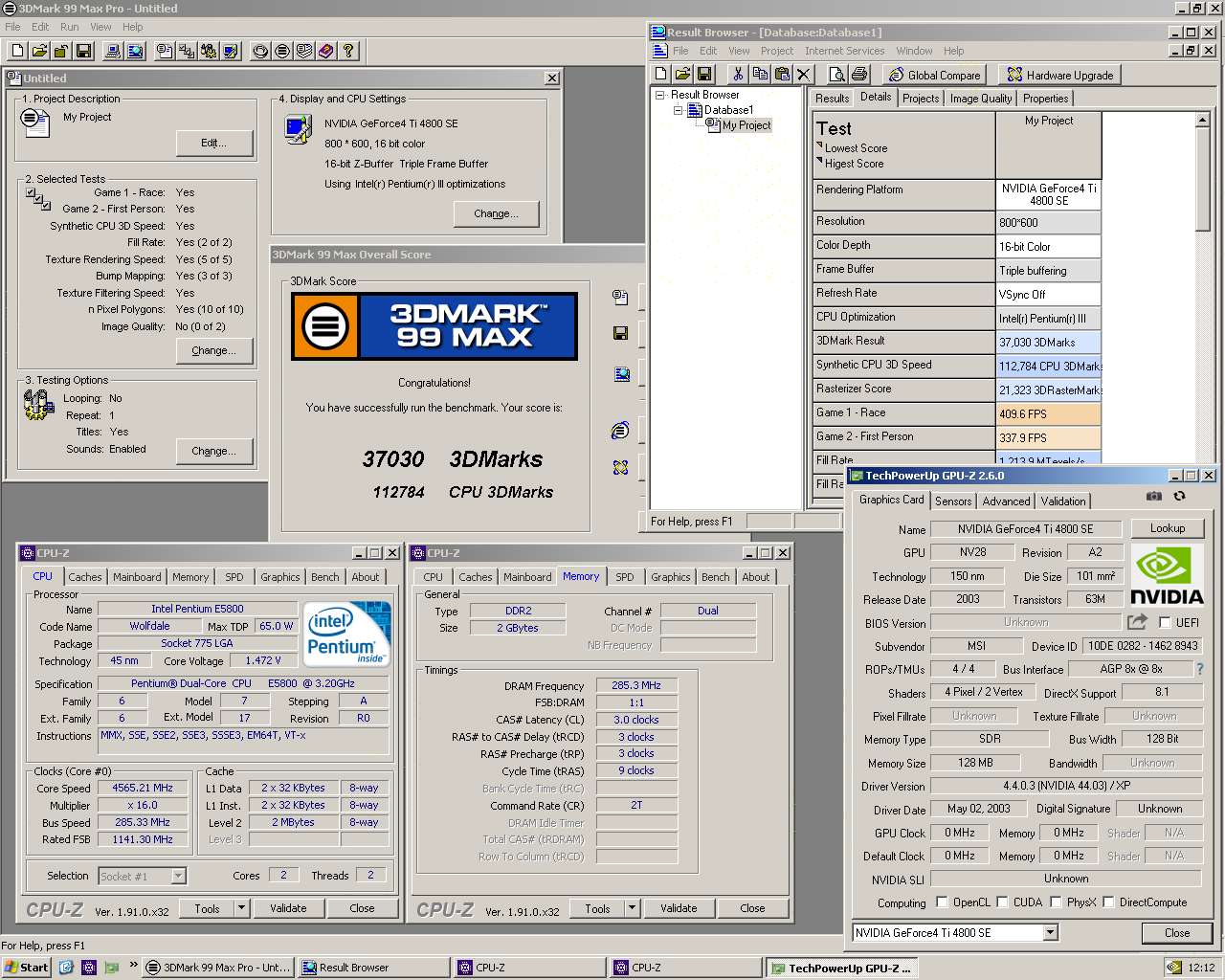Open the SPD tab in left CPU-Z window
The image size is (1225, 980).
point(234,577)
